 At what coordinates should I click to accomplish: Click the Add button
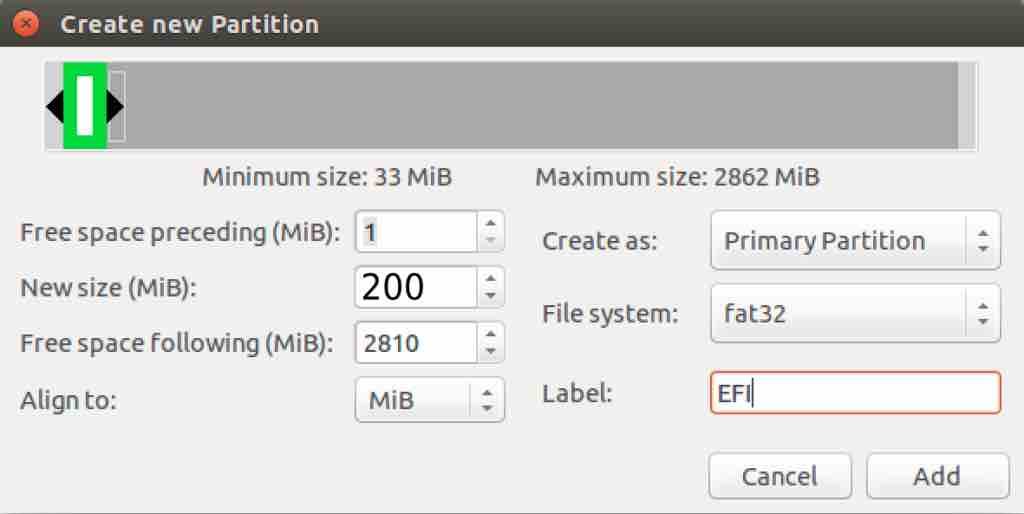click(937, 476)
